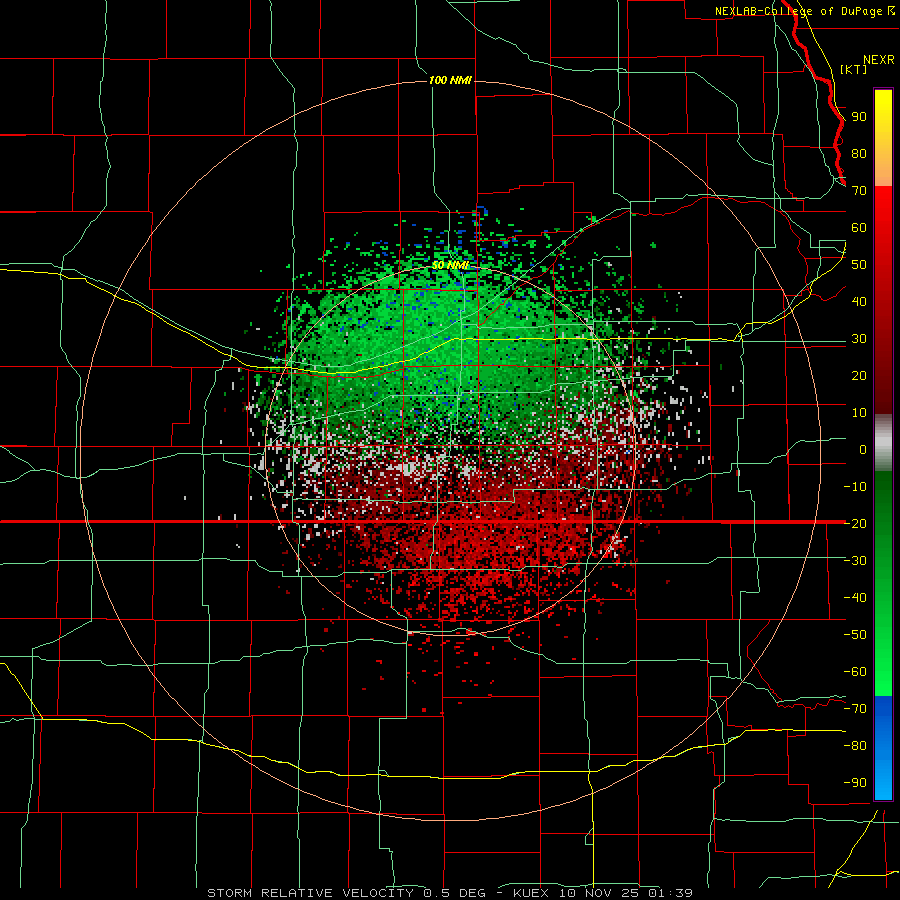Click the [KT] units label

[x=854, y=69]
